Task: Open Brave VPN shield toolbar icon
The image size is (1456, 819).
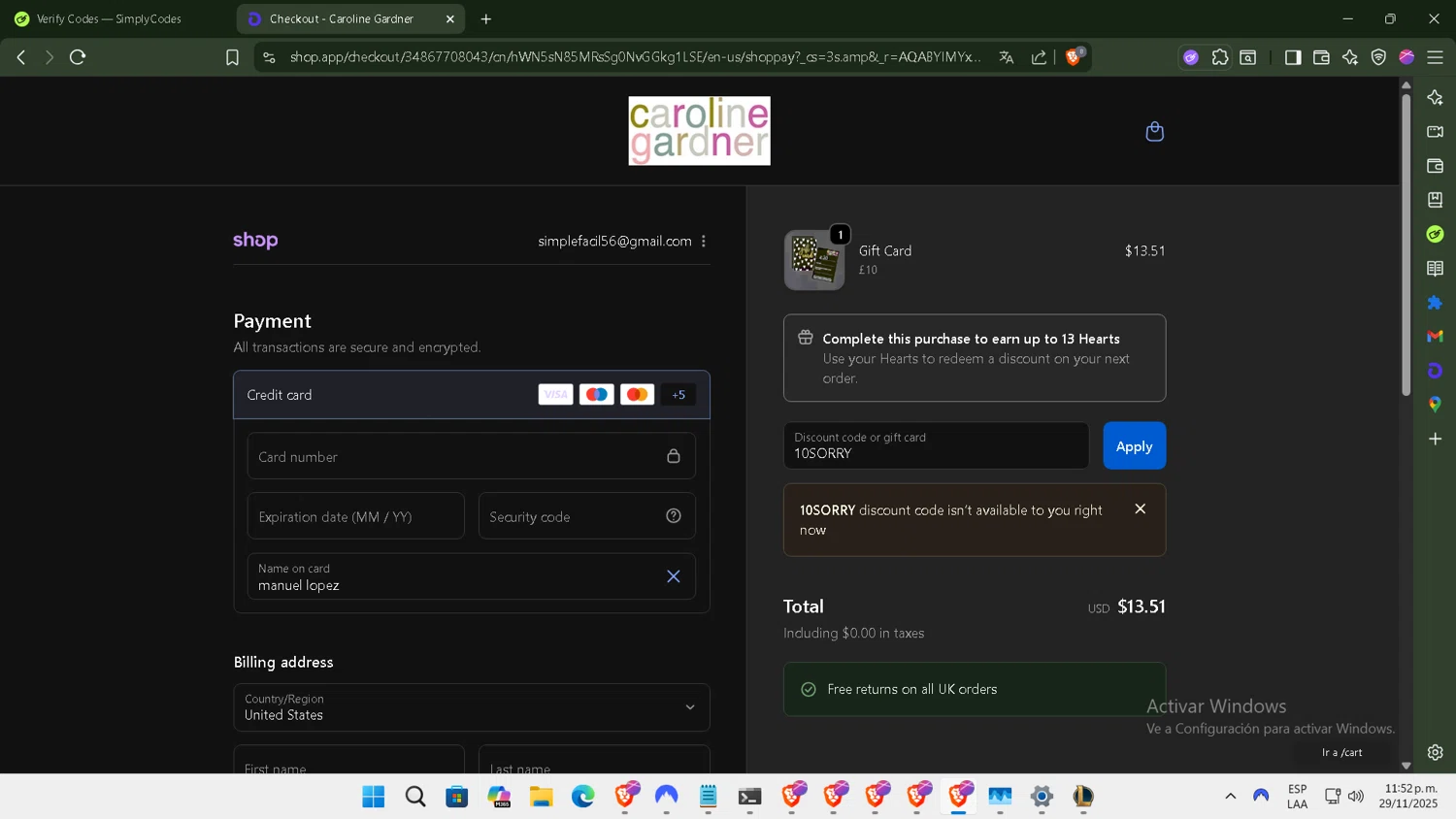Action: click(1378, 57)
